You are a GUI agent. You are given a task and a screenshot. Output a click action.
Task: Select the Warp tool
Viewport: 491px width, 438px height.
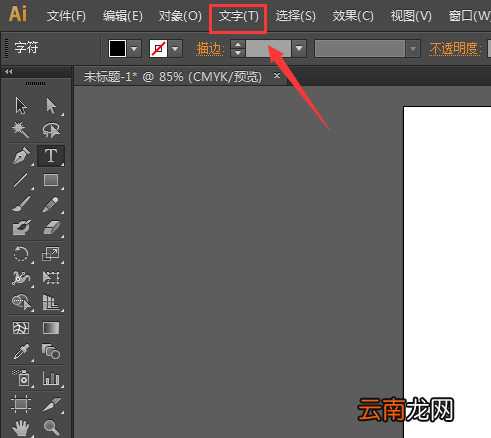click(x=21, y=278)
